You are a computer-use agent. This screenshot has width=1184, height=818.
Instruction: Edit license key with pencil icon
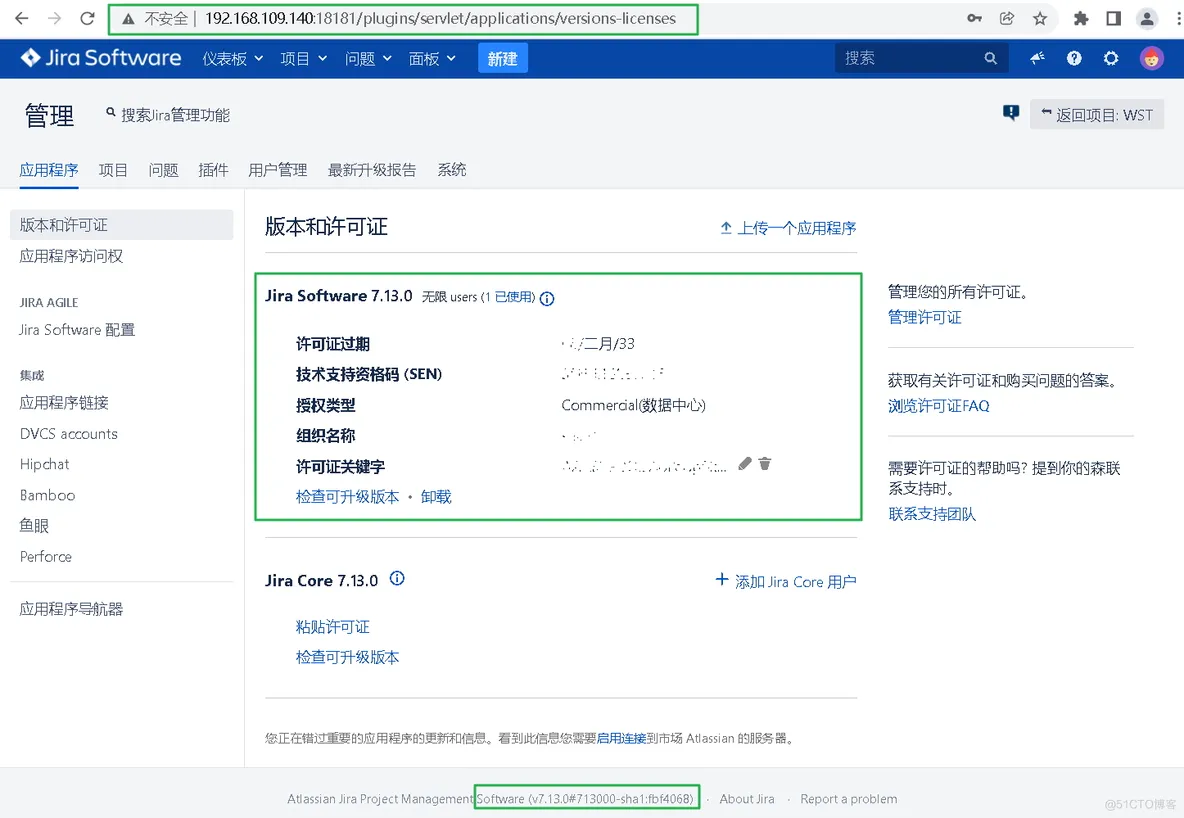pos(745,464)
